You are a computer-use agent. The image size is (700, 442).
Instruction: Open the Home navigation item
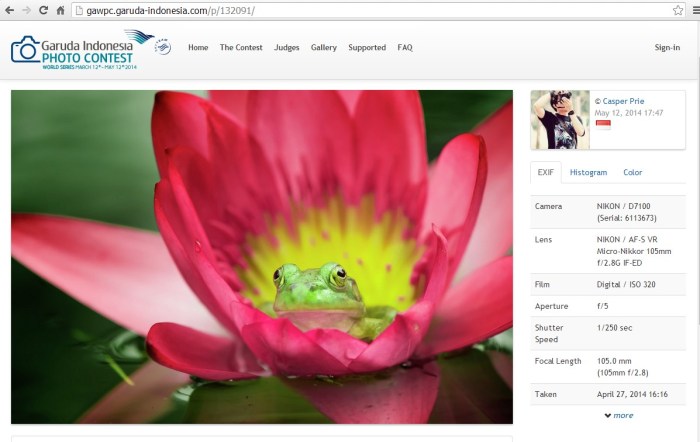(x=198, y=47)
